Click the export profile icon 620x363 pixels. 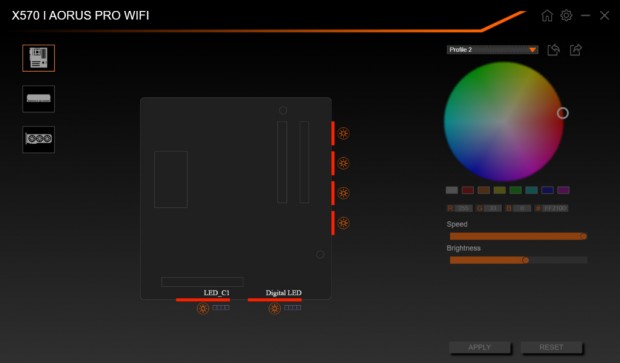pos(576,50)
